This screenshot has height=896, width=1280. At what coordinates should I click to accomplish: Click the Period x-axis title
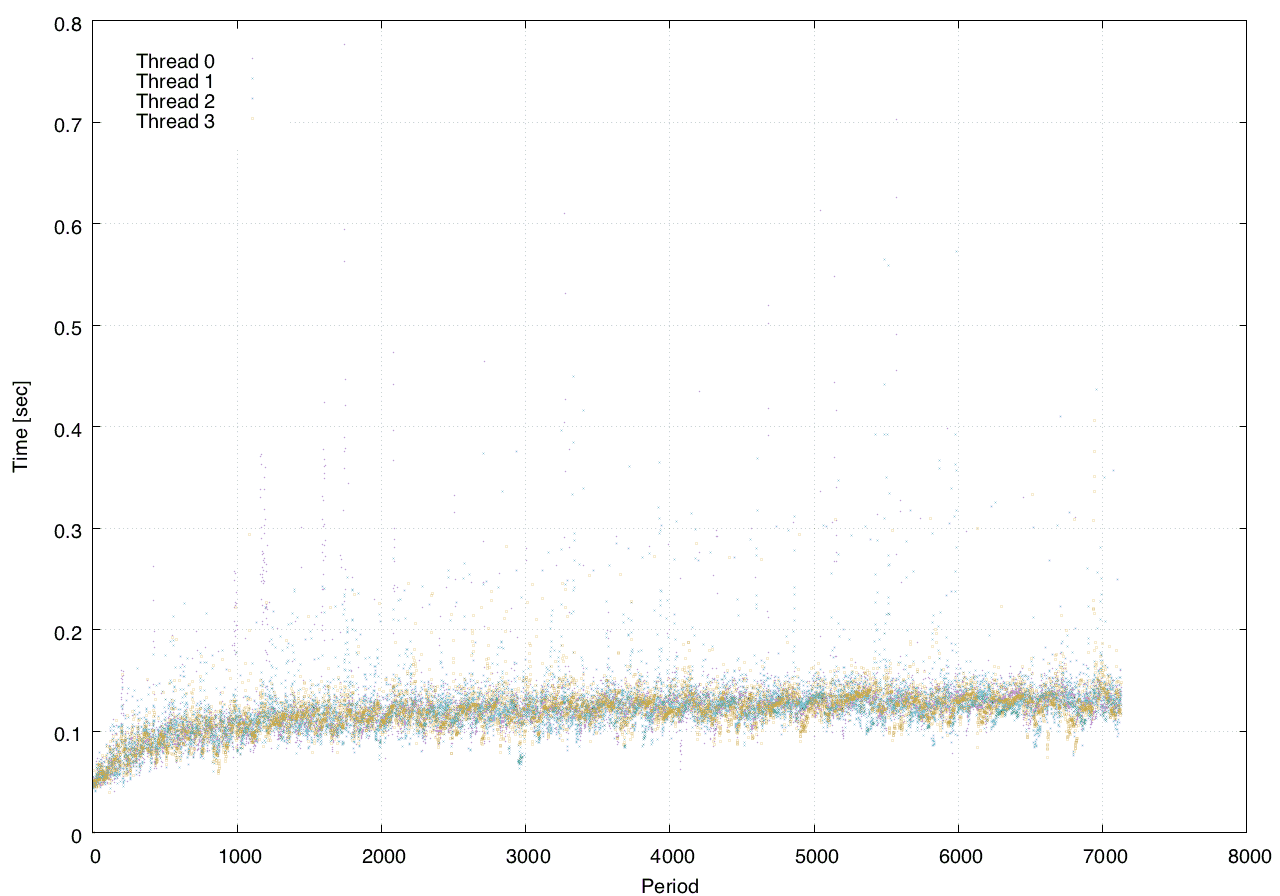click(x=669, y=885)
